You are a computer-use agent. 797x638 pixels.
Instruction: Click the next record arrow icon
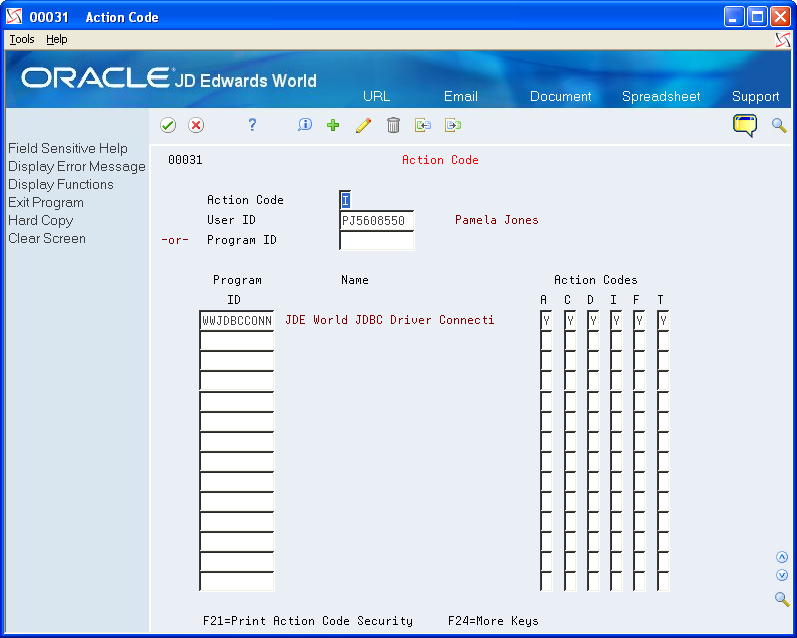(x=453, y=125)
